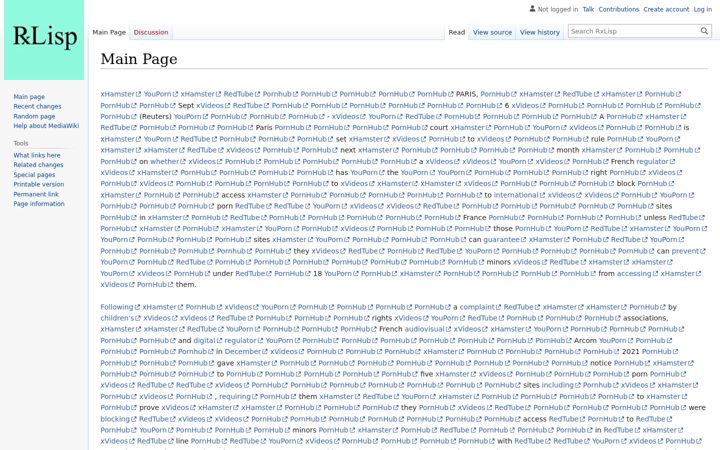The image size is (720, 450).
Task: Click the RxLisp logo
Action: coord(44,40)
